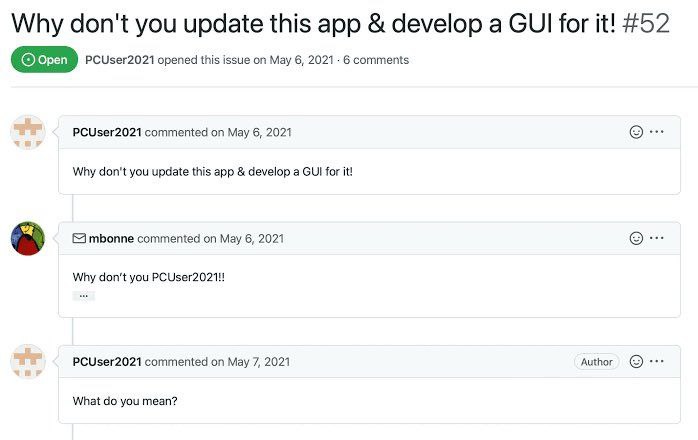React with emoji to the "What do you mean?" comment

pyautogui.click(x=636, y=361)
